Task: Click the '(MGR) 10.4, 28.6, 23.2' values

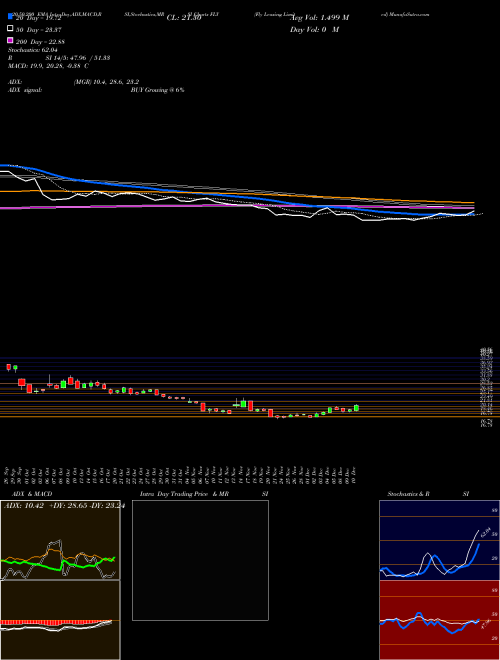Action: (x=106, y=82)
